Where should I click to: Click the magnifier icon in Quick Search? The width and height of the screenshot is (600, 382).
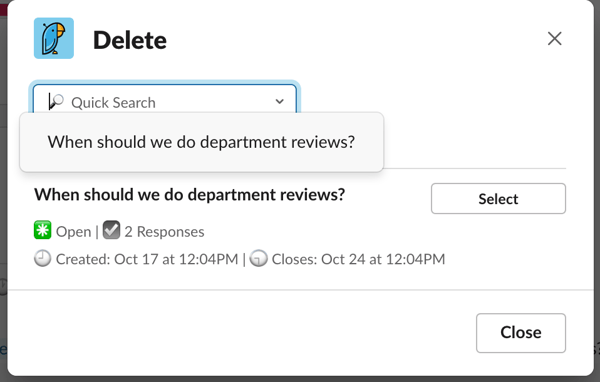tap(57, 101)
